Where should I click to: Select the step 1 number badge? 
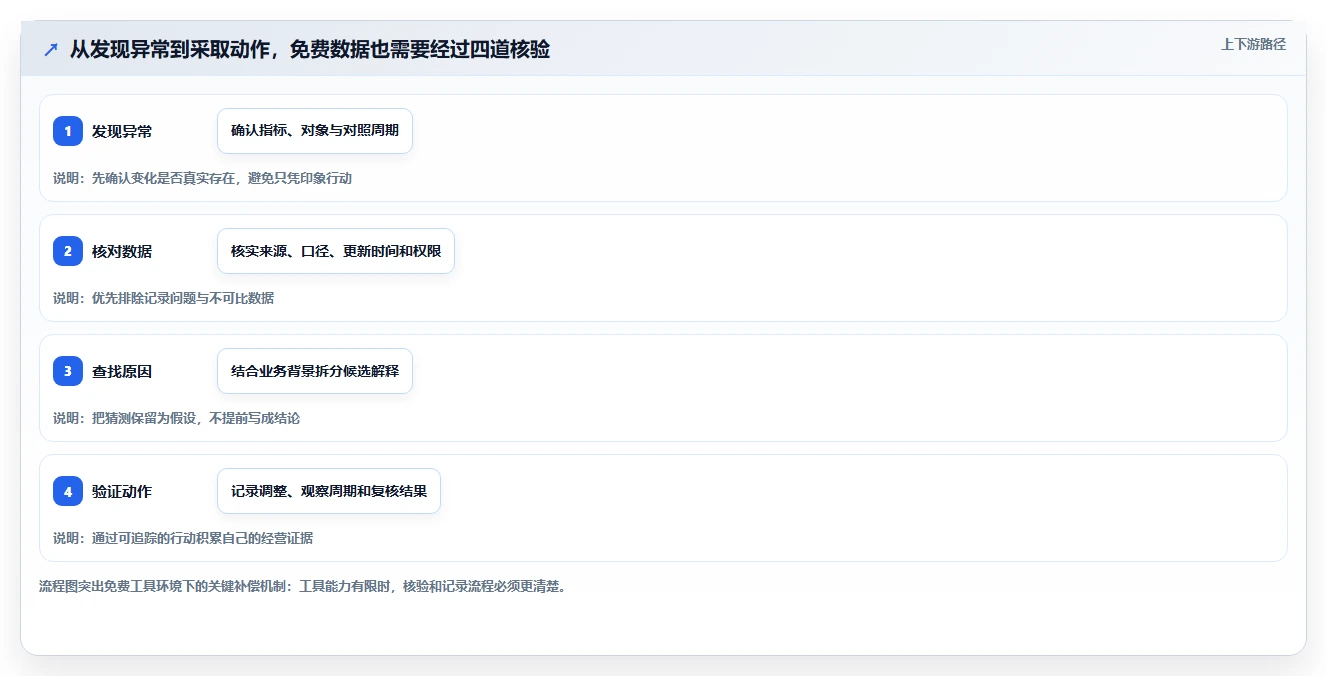(68, 131)
